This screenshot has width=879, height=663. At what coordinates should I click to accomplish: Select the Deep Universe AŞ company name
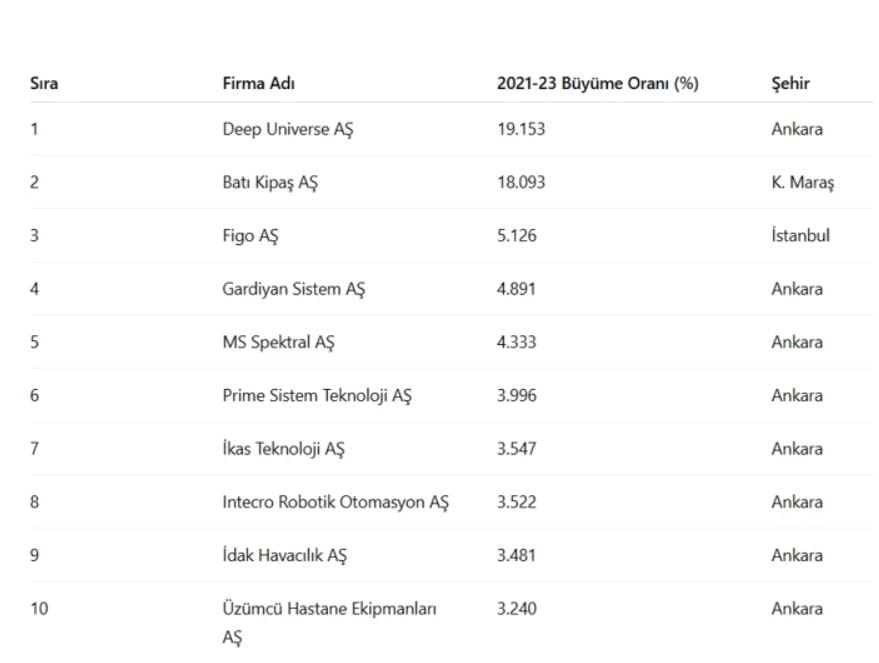point(287,129)
